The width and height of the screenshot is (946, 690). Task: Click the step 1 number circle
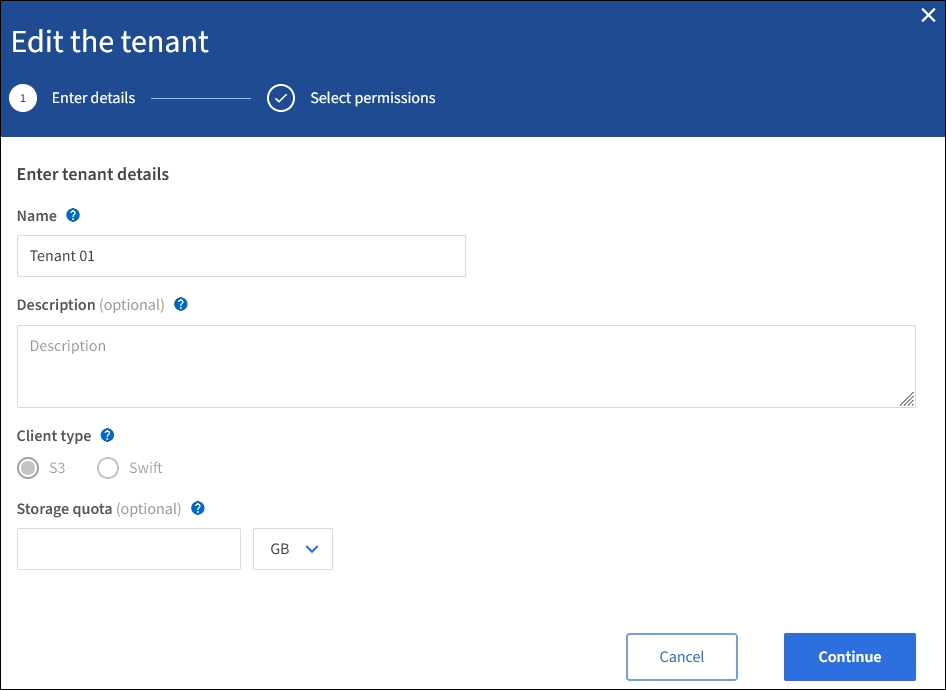(x=23, y=98)
